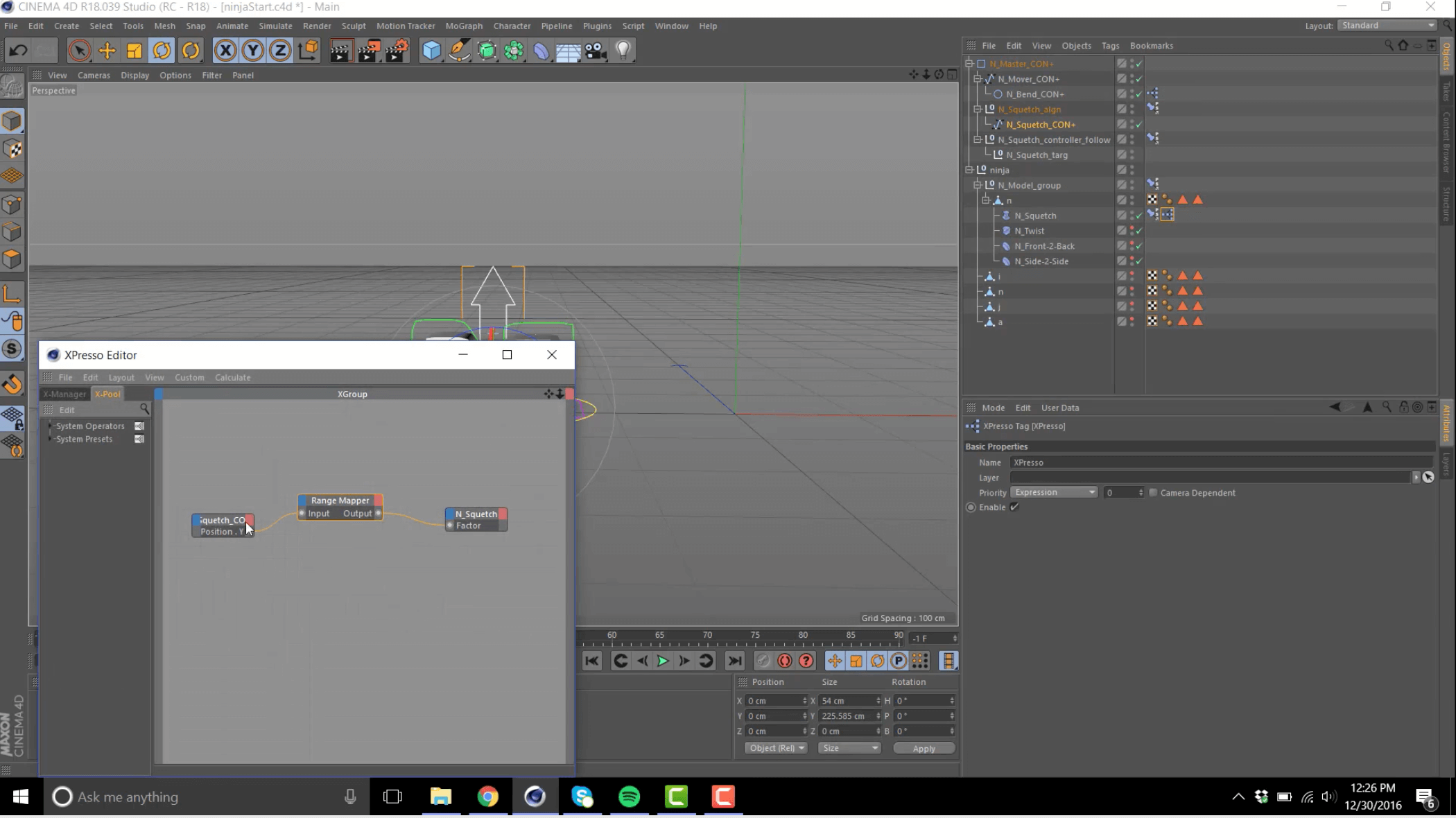Select the Scale tool icon

(135, 51)
